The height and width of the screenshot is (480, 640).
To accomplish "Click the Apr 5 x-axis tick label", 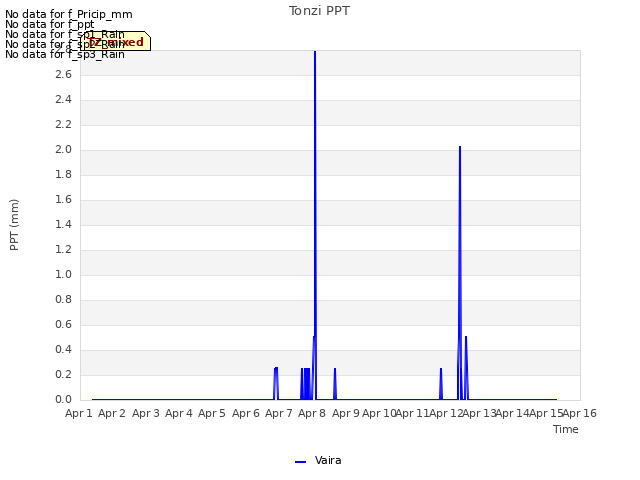I will pyautogui.click(x=212, y=413).
